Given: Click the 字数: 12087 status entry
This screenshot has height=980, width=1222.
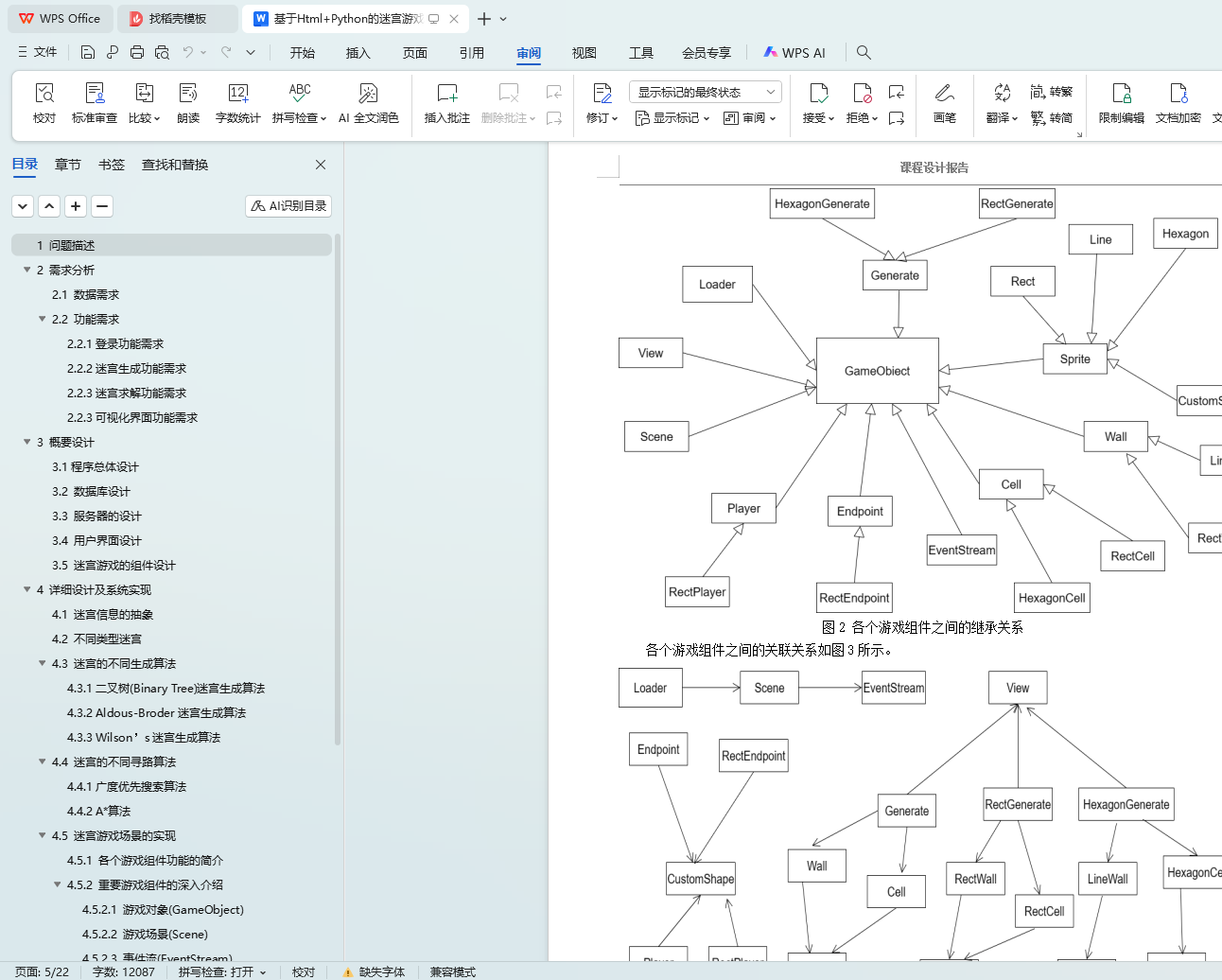Looking at the screenshot, I should pos(124,971).
